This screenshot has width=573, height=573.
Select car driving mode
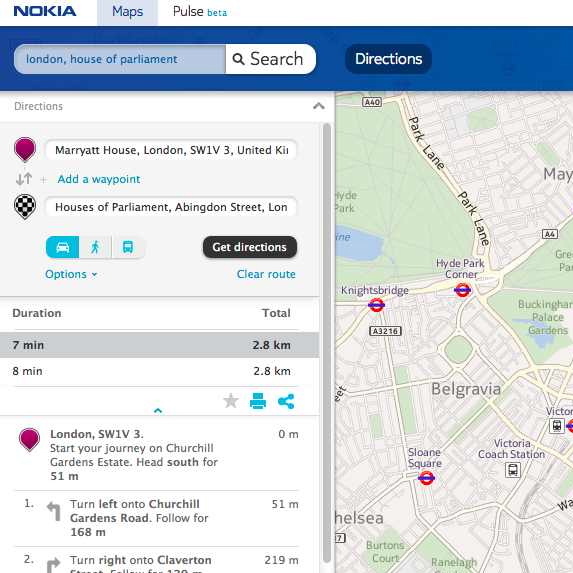click(62, 247)
